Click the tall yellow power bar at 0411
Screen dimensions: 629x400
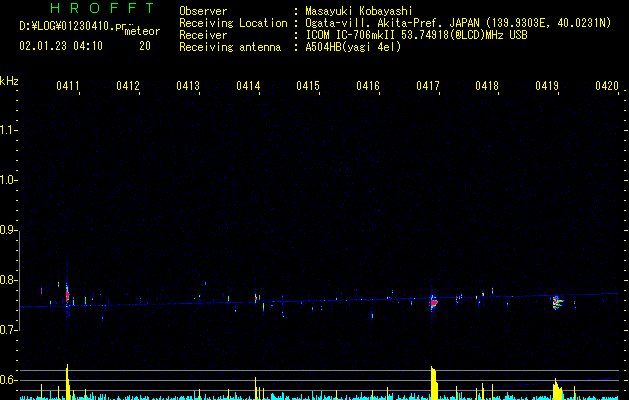67,382
